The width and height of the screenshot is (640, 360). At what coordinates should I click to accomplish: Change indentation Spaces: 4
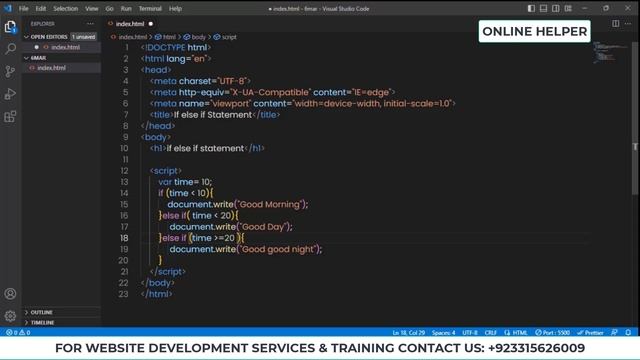point(443,333)
